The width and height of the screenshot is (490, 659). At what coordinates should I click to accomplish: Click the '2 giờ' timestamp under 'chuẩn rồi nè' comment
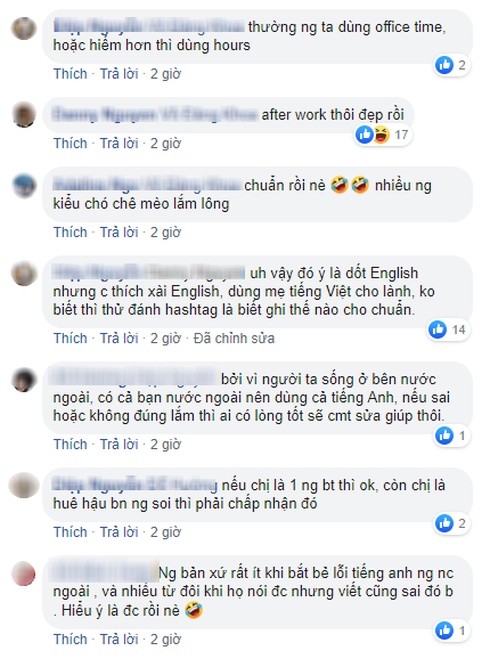click(x=166, y=232)
